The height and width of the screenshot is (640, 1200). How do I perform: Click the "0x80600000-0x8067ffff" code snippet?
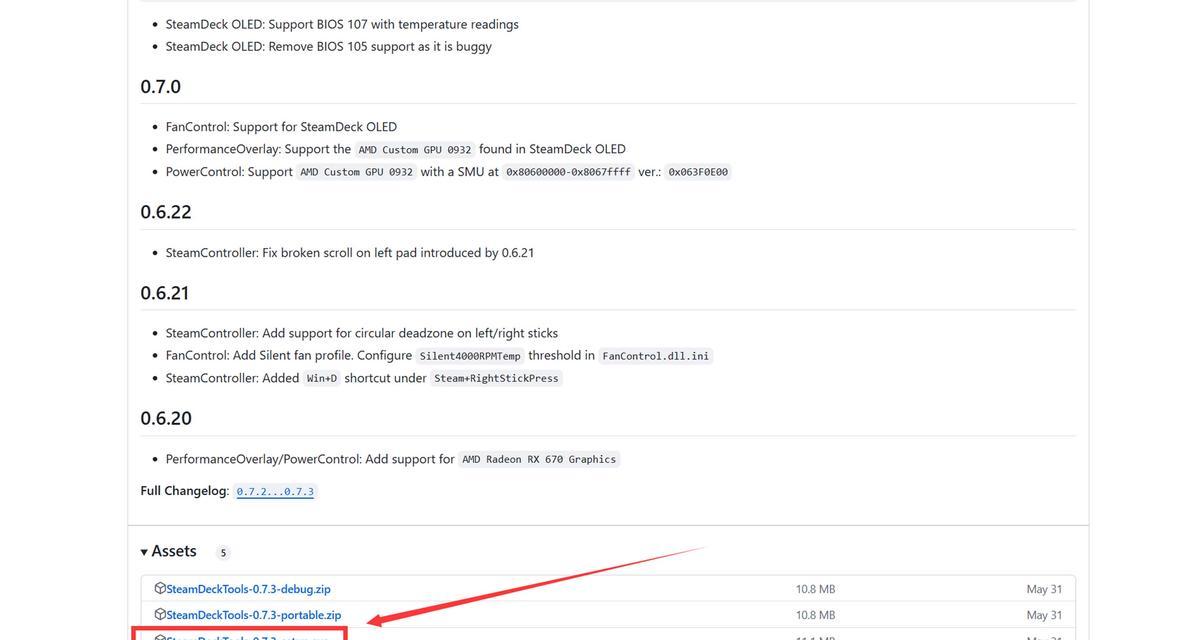[569, 172]
